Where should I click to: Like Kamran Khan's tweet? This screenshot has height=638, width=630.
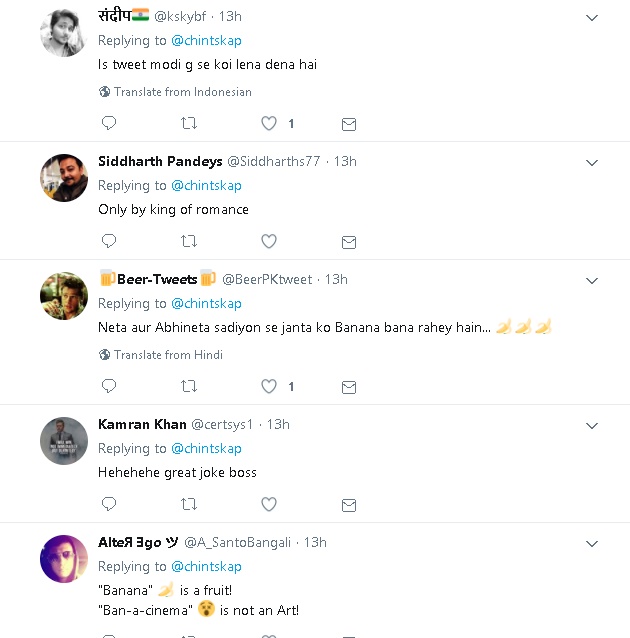pyautogui.click(x=268, y=504)
